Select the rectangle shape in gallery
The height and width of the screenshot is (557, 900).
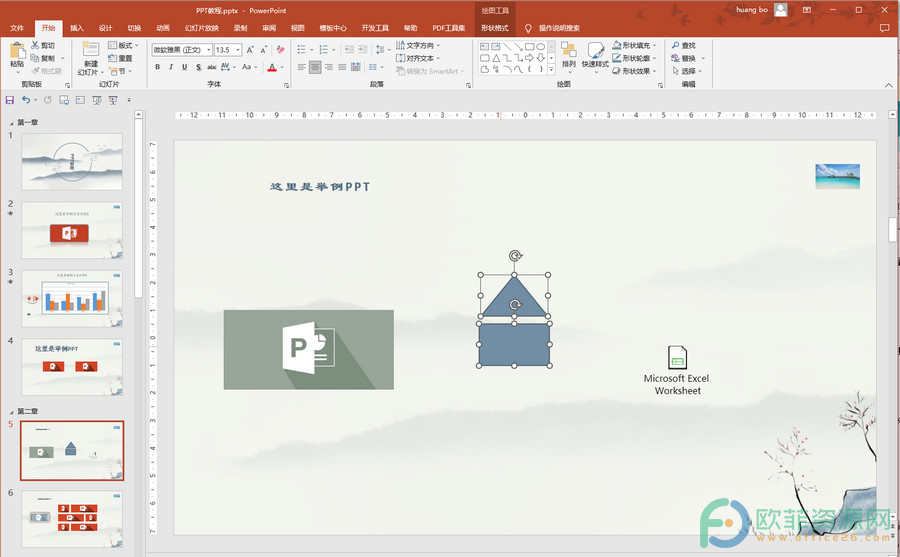[529, 47]
